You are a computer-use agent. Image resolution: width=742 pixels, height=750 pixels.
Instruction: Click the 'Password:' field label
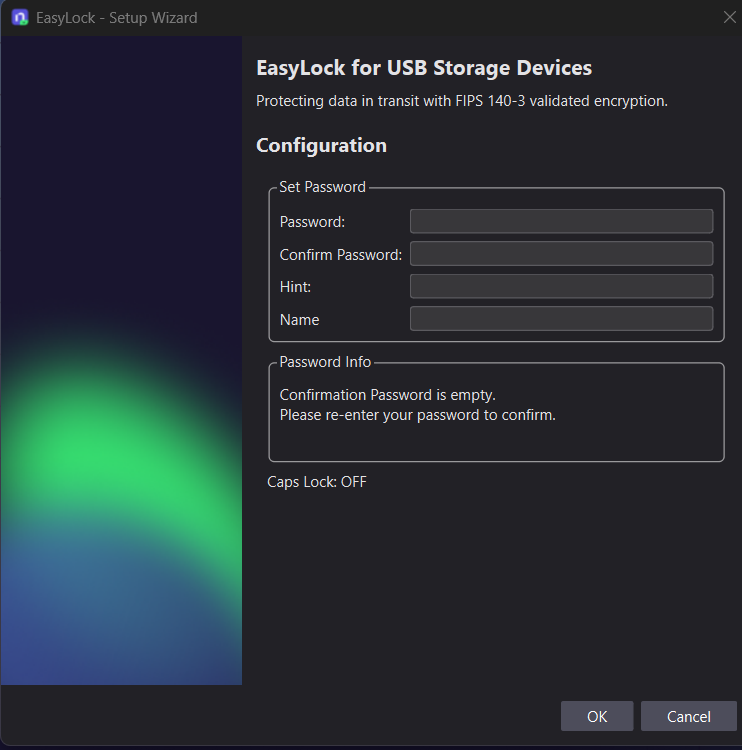coord(312,222)
